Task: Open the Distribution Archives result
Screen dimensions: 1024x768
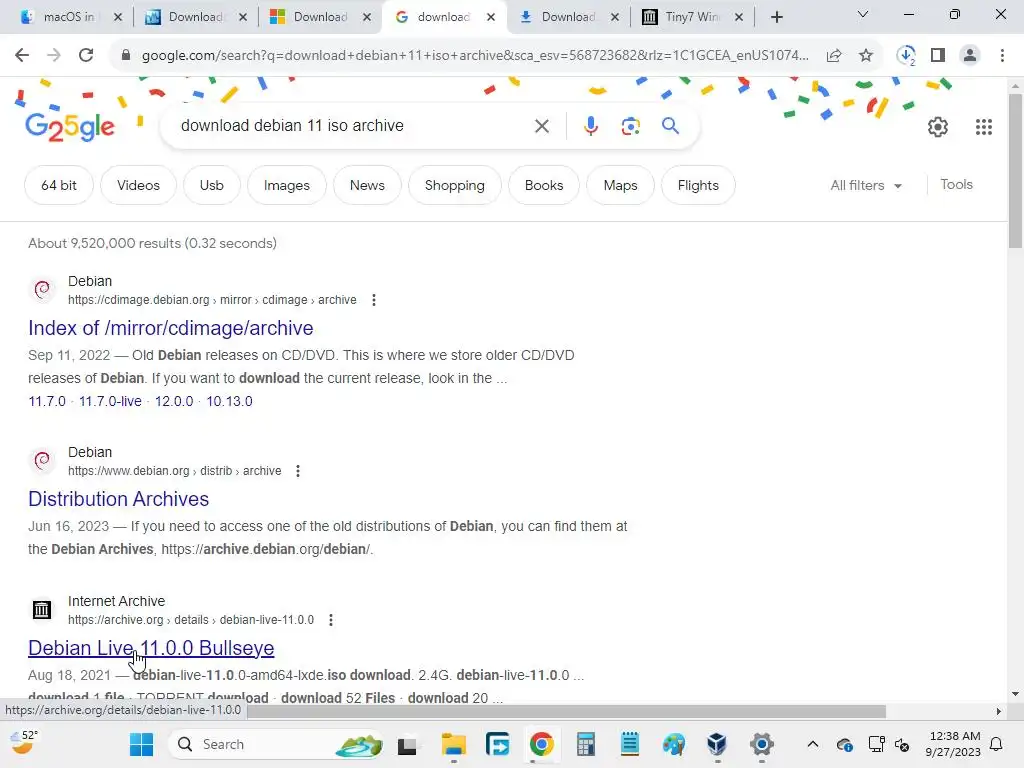Action: [118, 499]
